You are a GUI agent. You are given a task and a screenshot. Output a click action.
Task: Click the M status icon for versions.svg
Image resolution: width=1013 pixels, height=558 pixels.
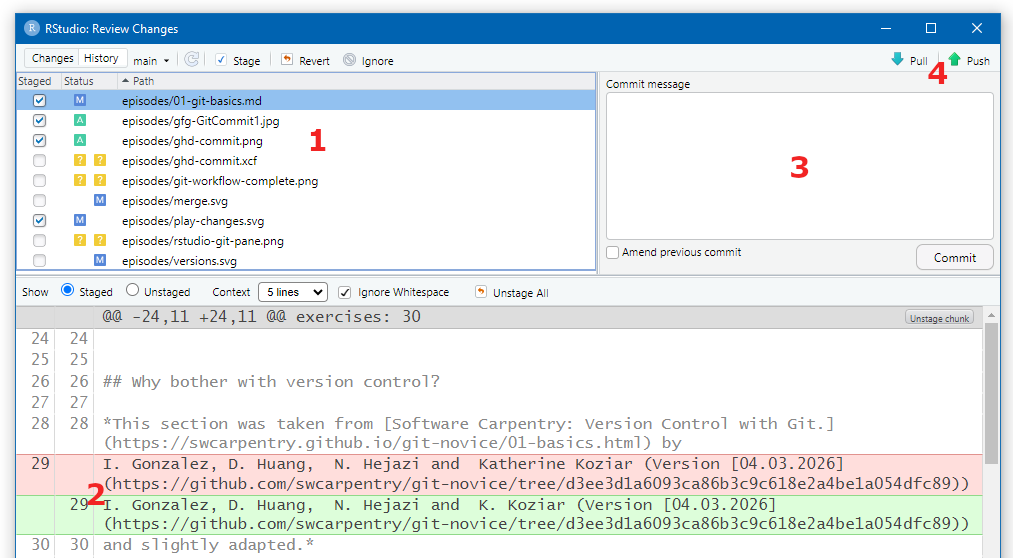[99, 260]
